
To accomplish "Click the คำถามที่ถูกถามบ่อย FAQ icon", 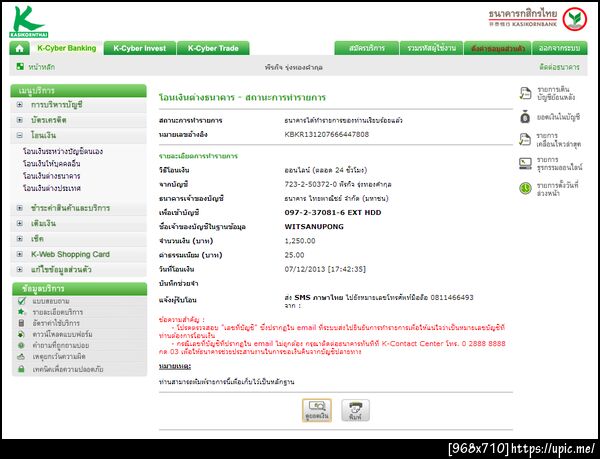I will 21,345.
